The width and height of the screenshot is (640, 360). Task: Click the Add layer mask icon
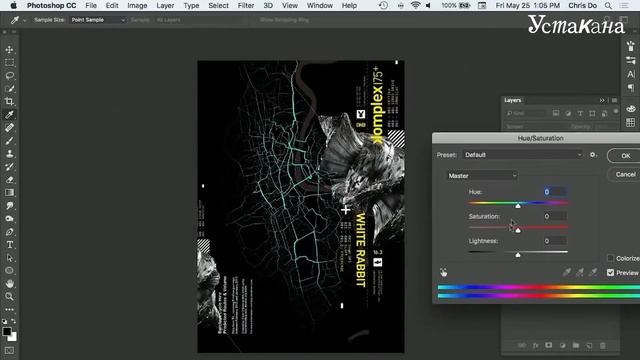pos(549,345)
